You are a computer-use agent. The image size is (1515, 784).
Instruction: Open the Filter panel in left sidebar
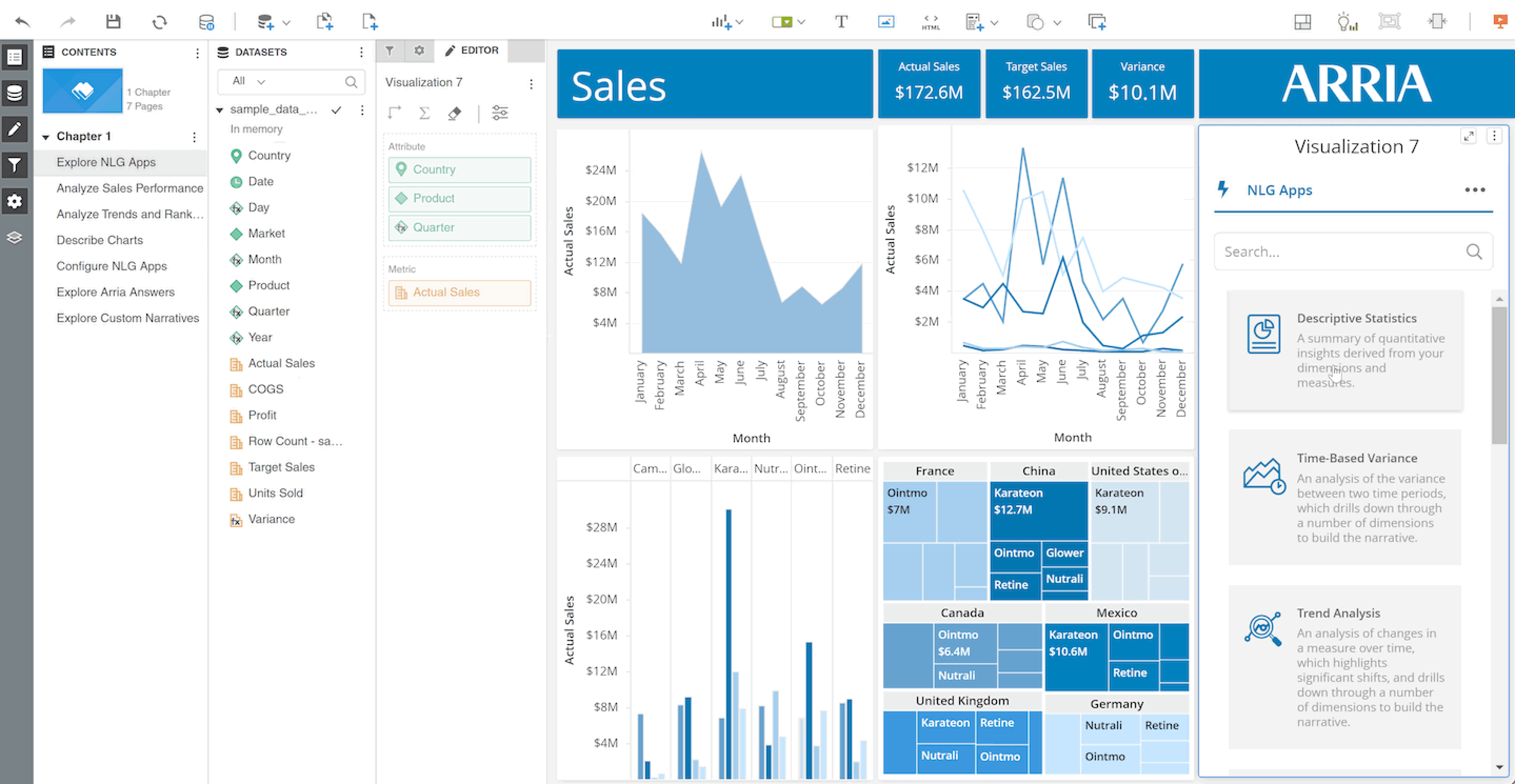15,165
